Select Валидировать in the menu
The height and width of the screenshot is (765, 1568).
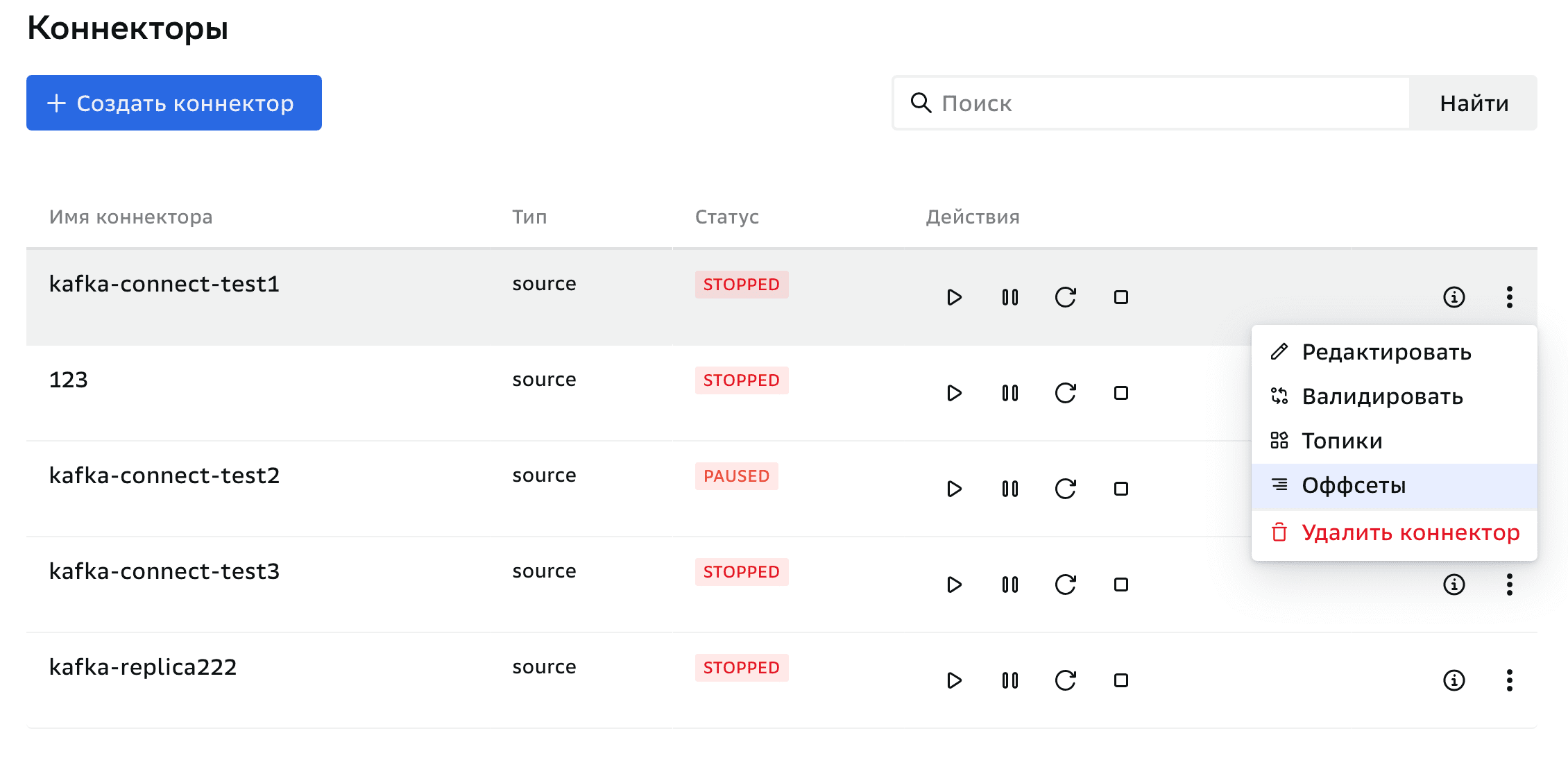point(1381,397)
